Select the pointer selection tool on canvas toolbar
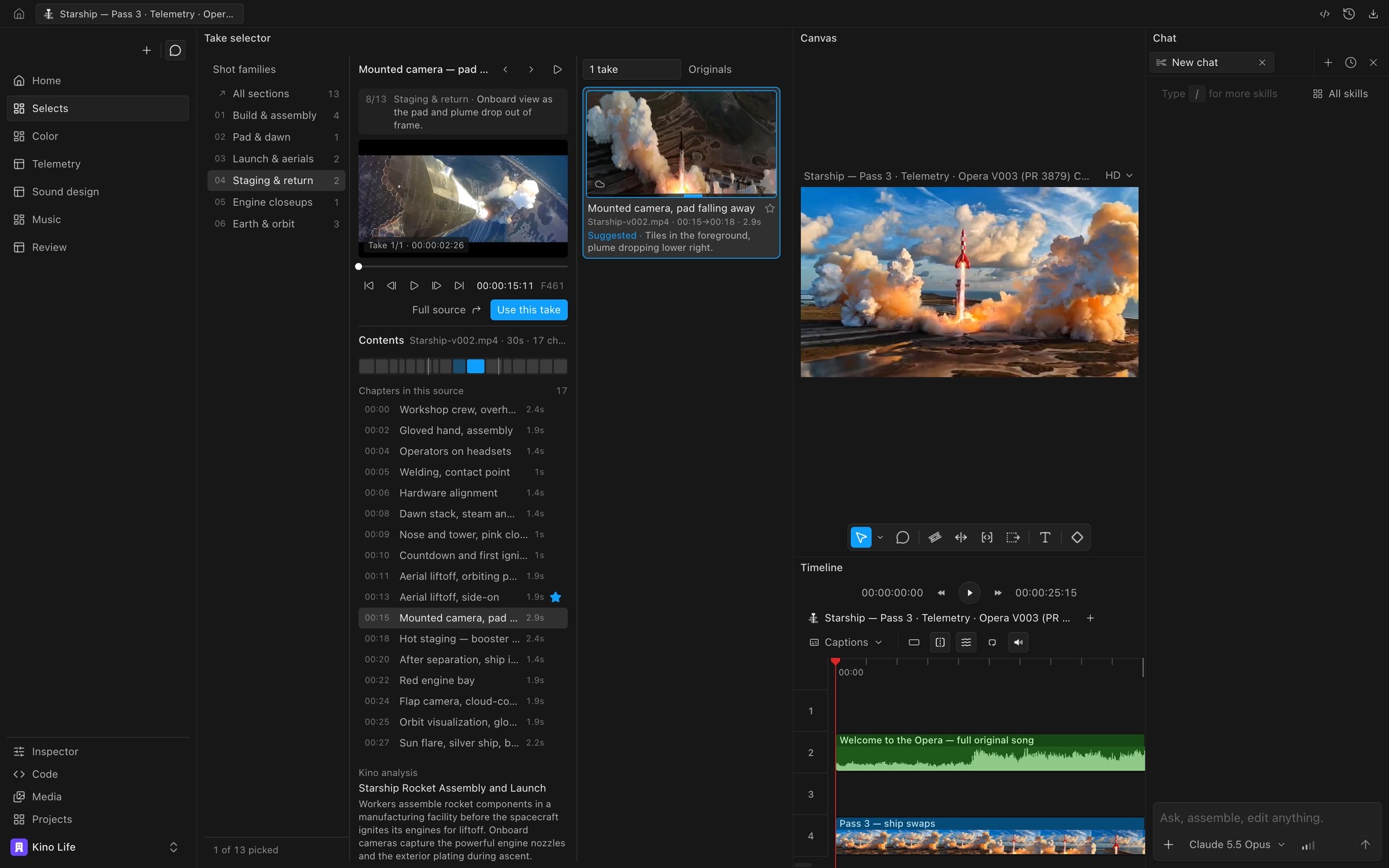This screenshot has height=868, width=1389. 861,538
